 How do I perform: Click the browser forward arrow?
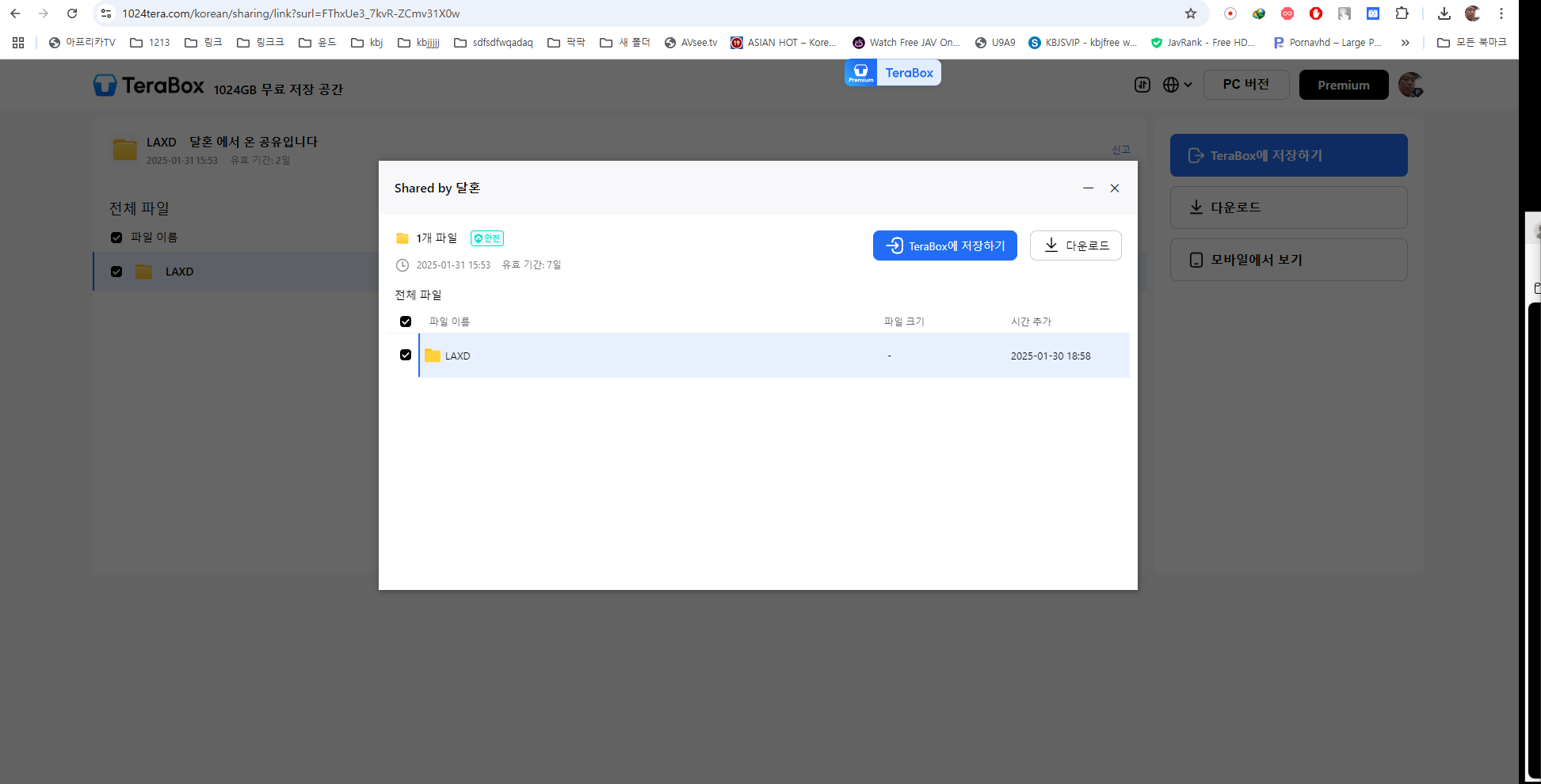pyautogui.click(x=44, y=13)
